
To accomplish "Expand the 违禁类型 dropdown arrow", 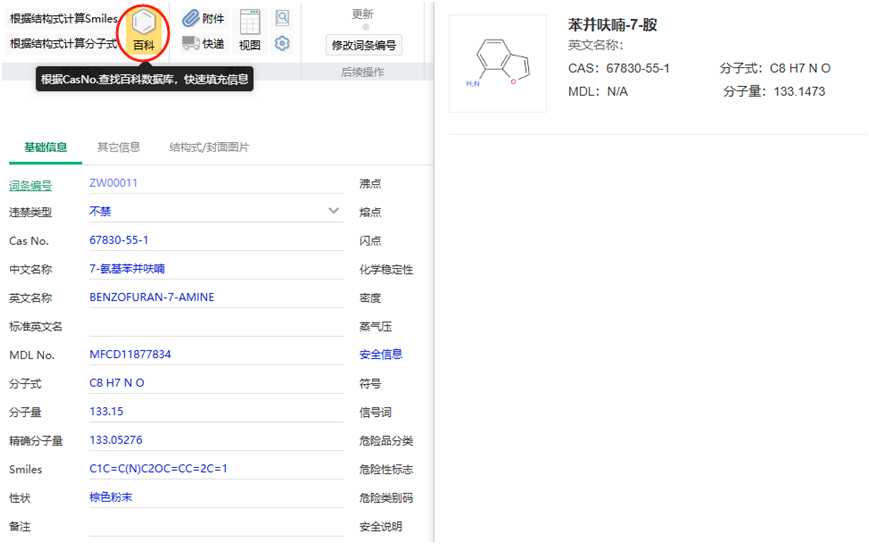I will pos(334,211).
